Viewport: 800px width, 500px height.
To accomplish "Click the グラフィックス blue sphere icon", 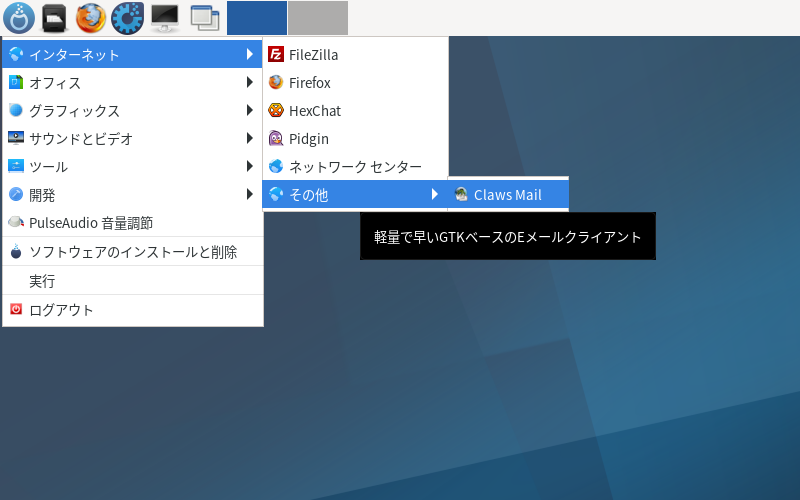I will 16,110.
